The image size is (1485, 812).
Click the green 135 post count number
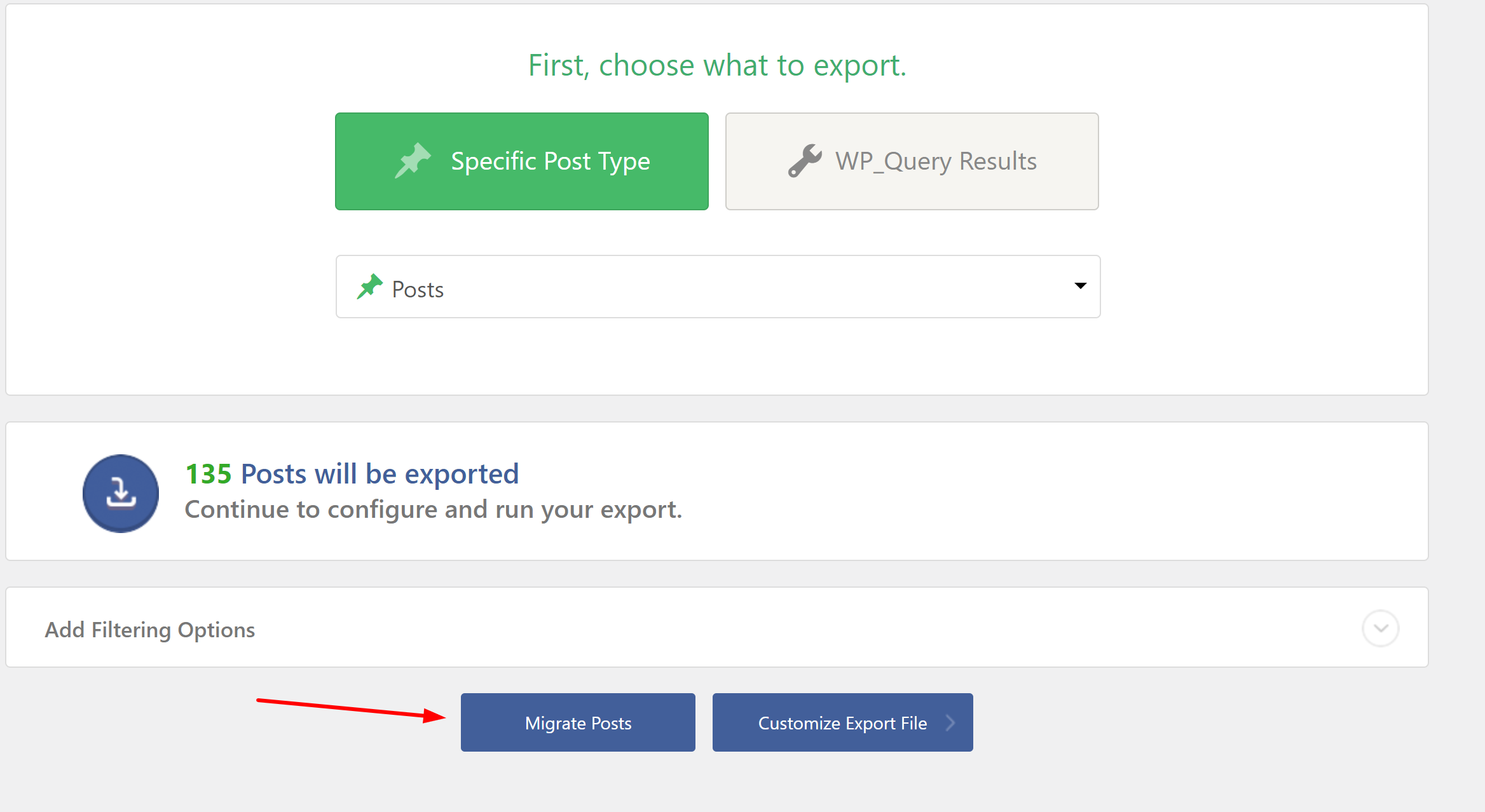(209, 474)
